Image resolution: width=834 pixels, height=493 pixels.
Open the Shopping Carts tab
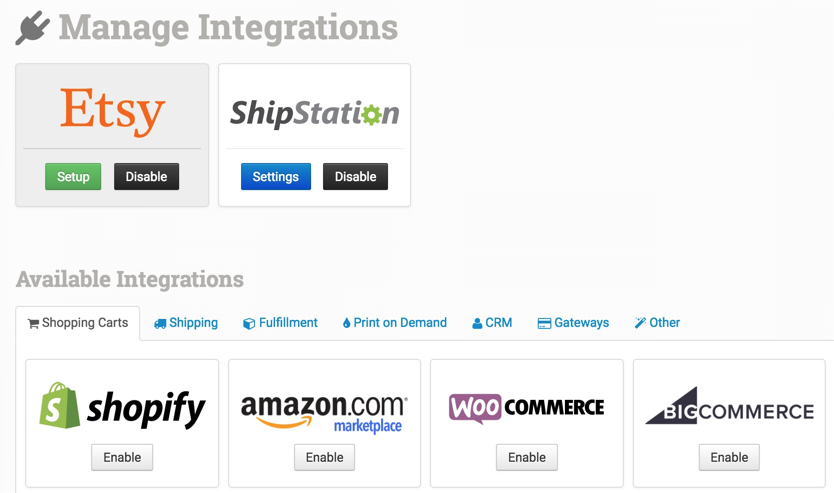coord(78,323)
